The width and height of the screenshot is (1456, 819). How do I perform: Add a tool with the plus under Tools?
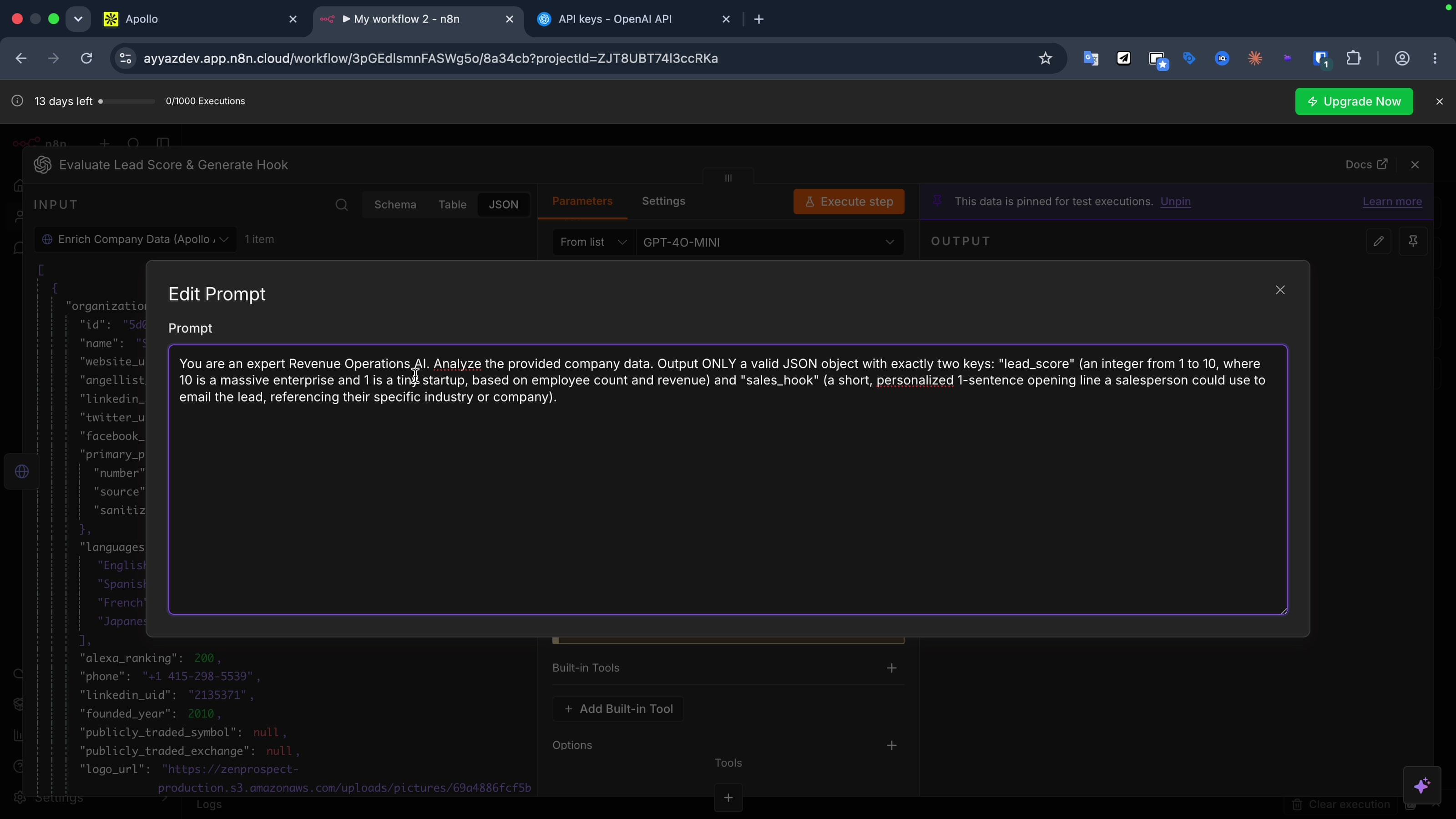[728, 798]
